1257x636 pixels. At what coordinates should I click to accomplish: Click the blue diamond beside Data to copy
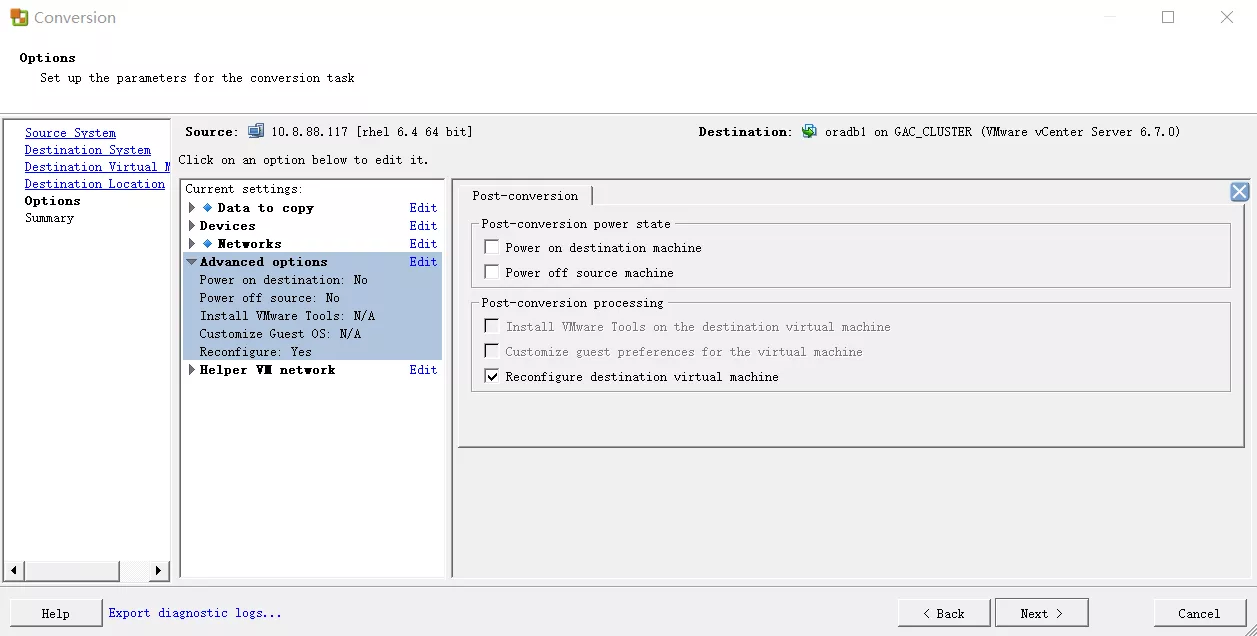[208, 208]
